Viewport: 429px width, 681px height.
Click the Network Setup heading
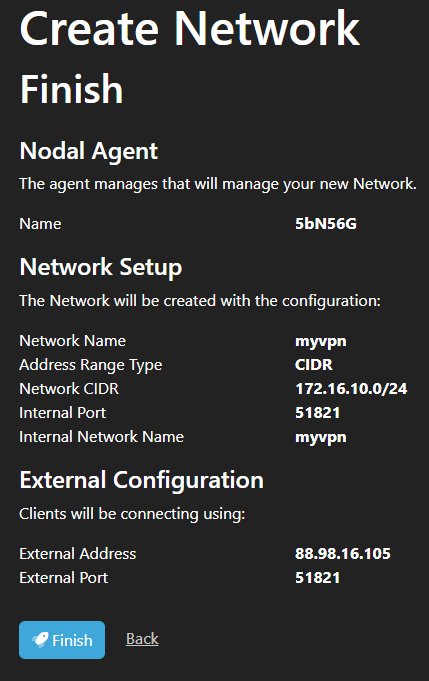(101, 267)
